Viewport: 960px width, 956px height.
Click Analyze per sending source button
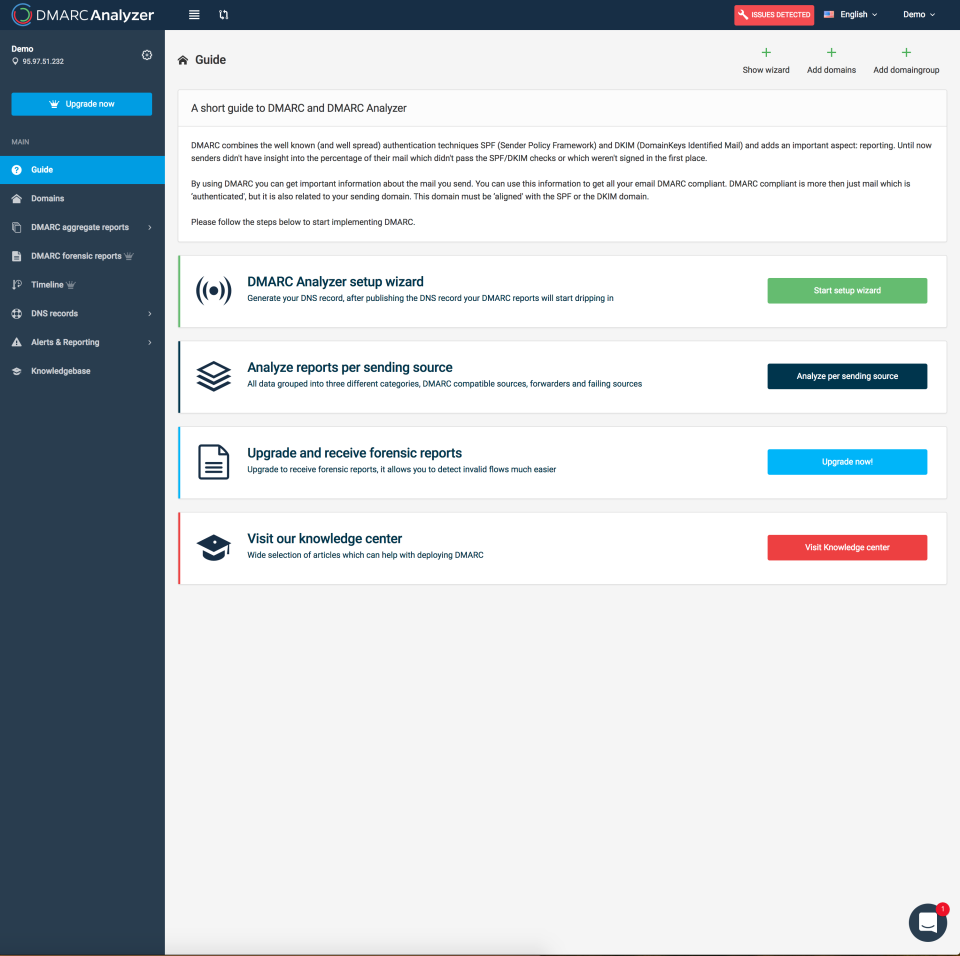(x=847, y=376)
